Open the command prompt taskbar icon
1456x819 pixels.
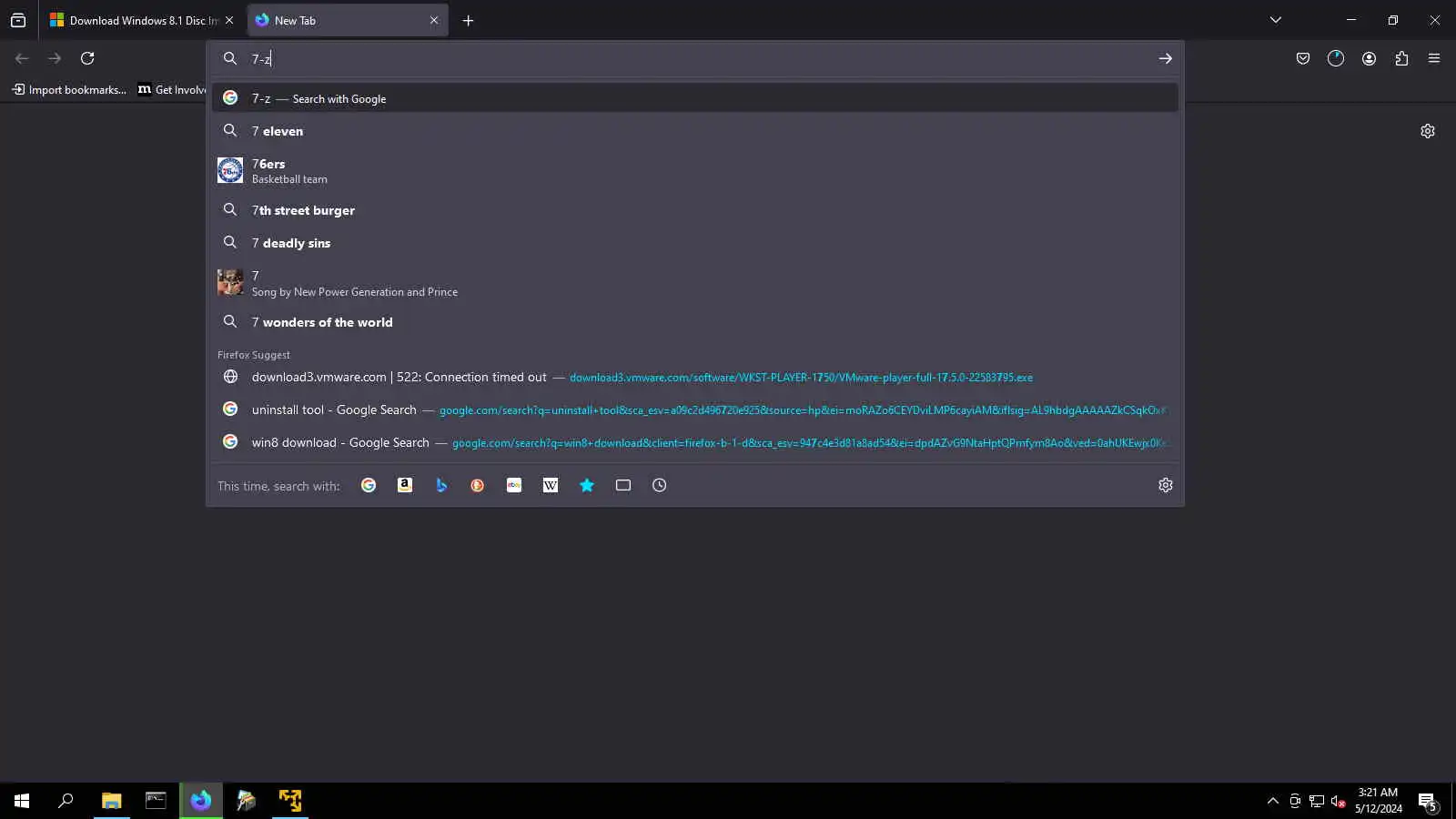(156, 801)
